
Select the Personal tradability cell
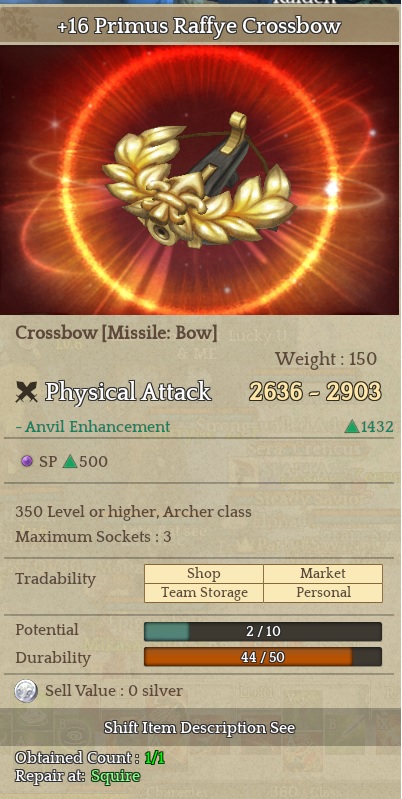click(323, 593)
